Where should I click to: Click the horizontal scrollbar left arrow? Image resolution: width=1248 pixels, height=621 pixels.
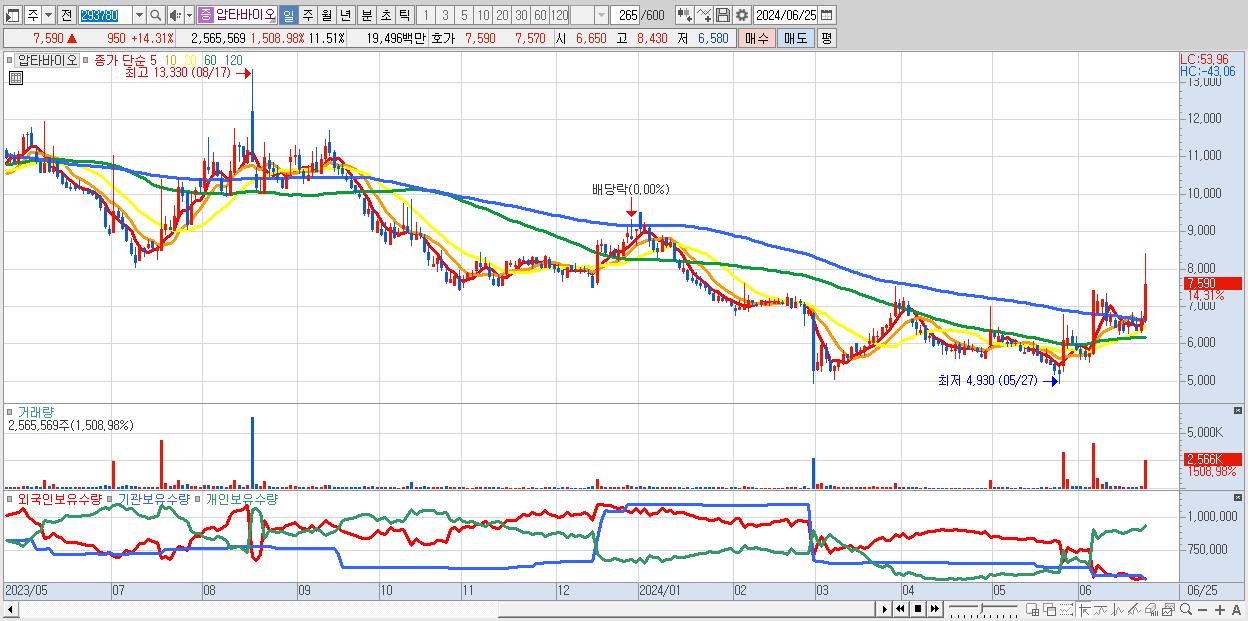(x=9, y=609)
